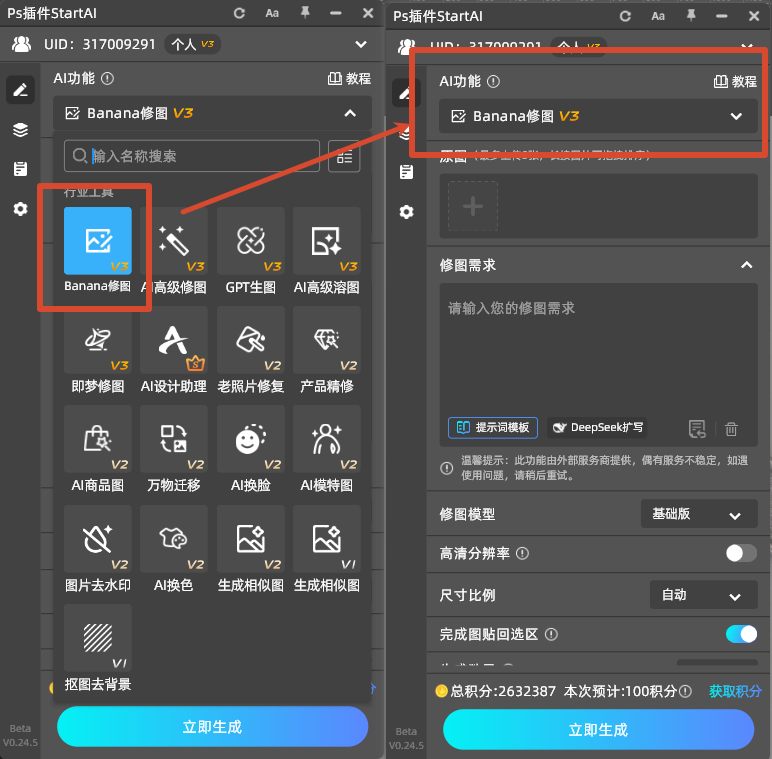Click 立即生成 button in left window
This screenshot has height=759, width=772.
213,727
